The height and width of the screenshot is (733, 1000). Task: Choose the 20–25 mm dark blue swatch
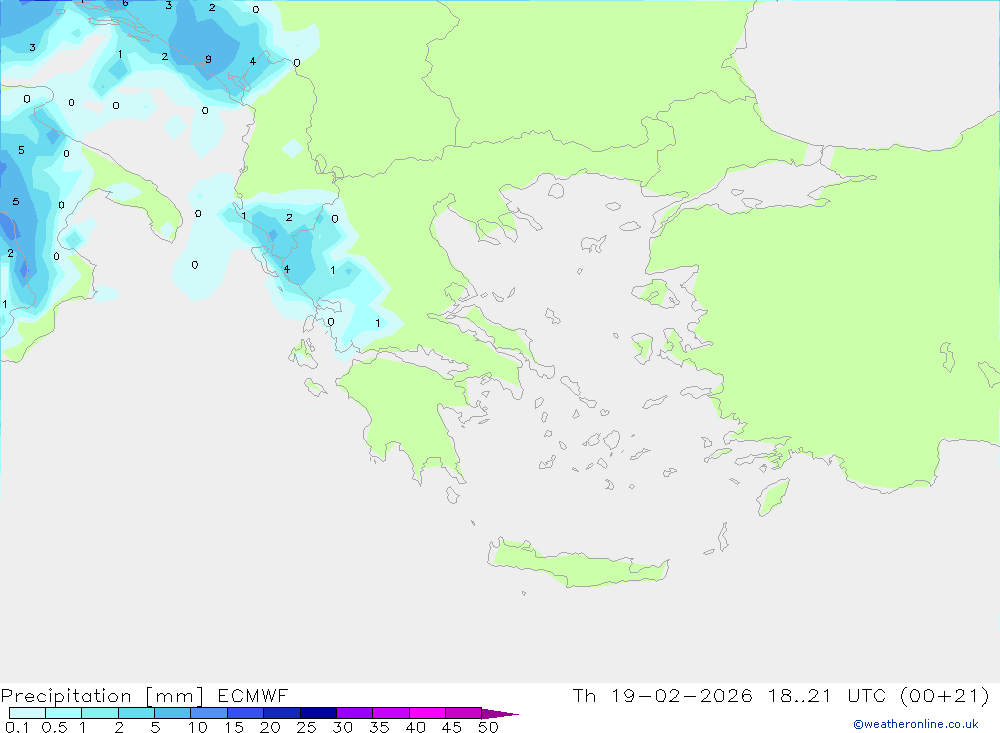282,713
